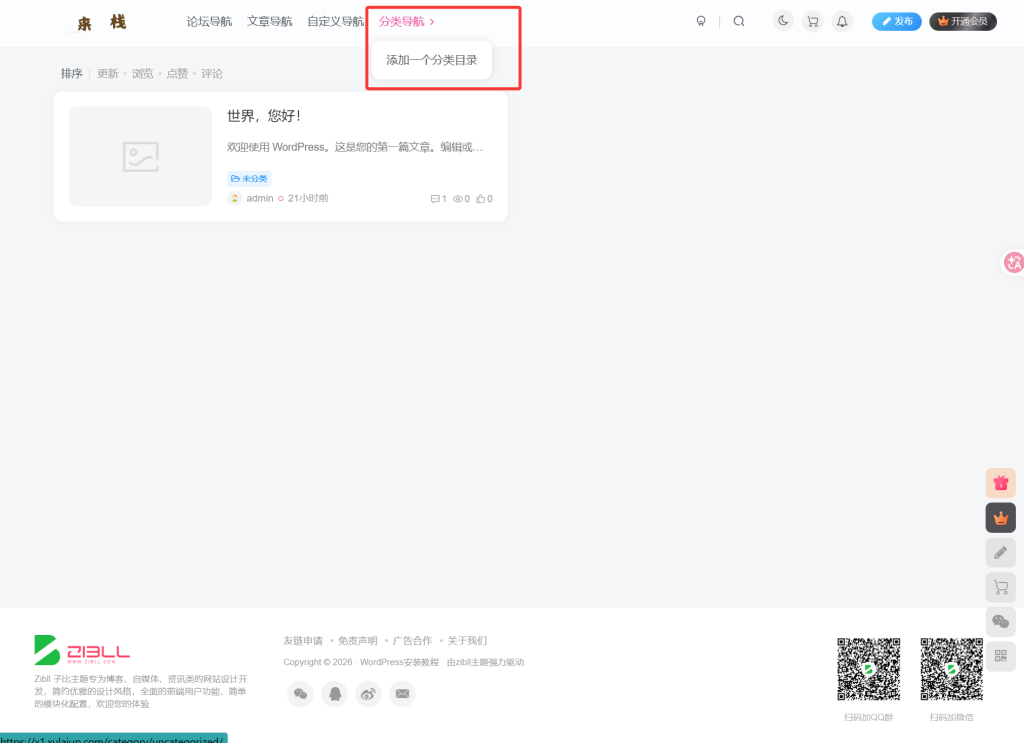Open the shopping cart icon in header
1024x743 pixels.
(812, 21)
